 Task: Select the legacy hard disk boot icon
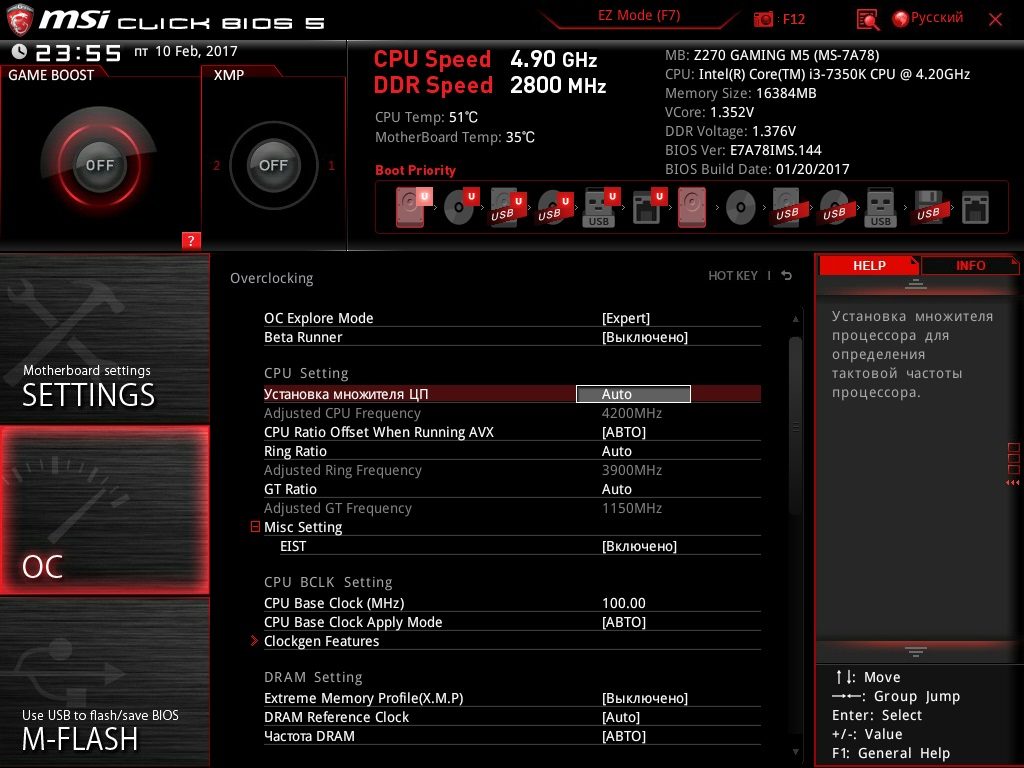692,207
